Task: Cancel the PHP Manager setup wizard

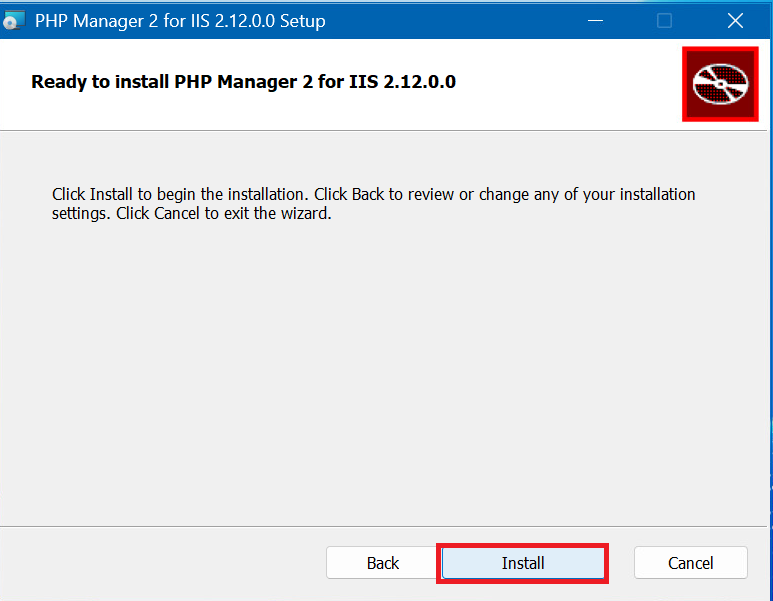Action: 690,563
